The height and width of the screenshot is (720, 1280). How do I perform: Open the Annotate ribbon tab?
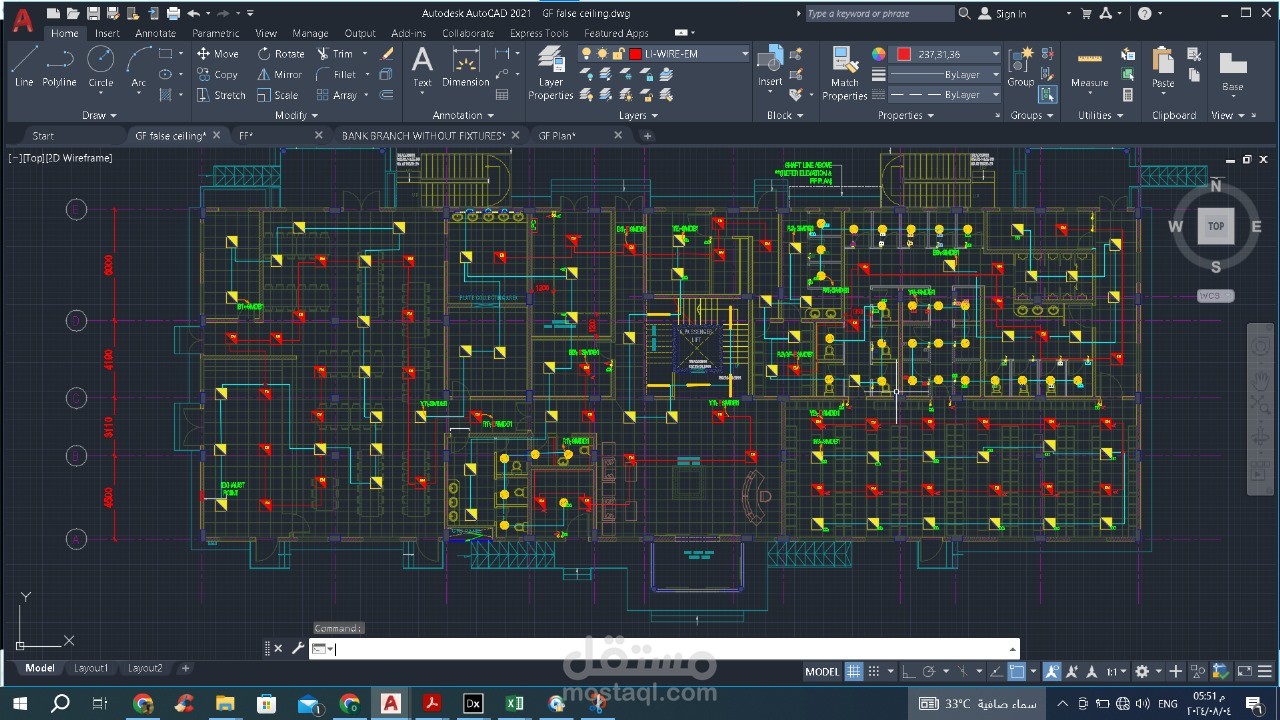click(x=155, y=33)
